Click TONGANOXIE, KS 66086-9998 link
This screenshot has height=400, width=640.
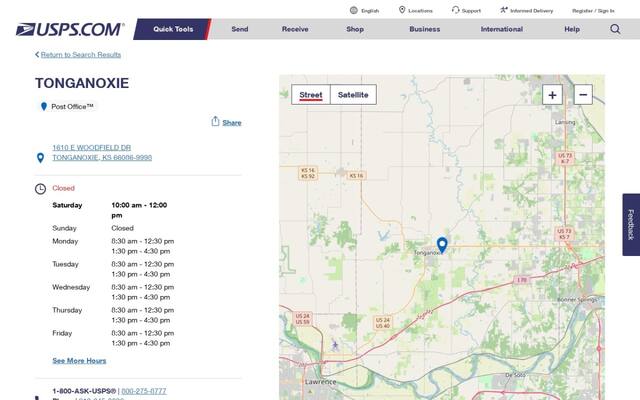coord(102,158)
